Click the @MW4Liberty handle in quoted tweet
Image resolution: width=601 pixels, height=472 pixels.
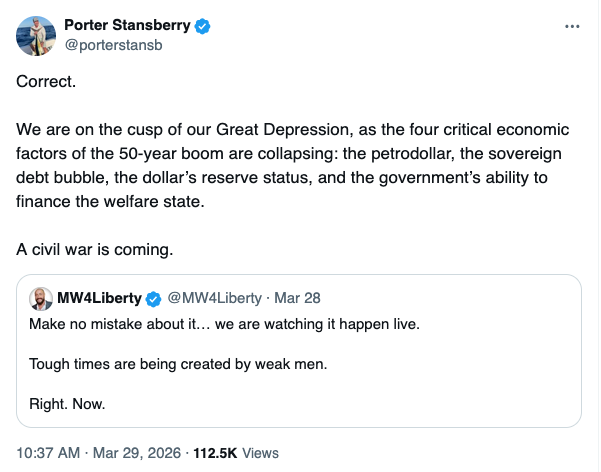(x=215, y=298)
